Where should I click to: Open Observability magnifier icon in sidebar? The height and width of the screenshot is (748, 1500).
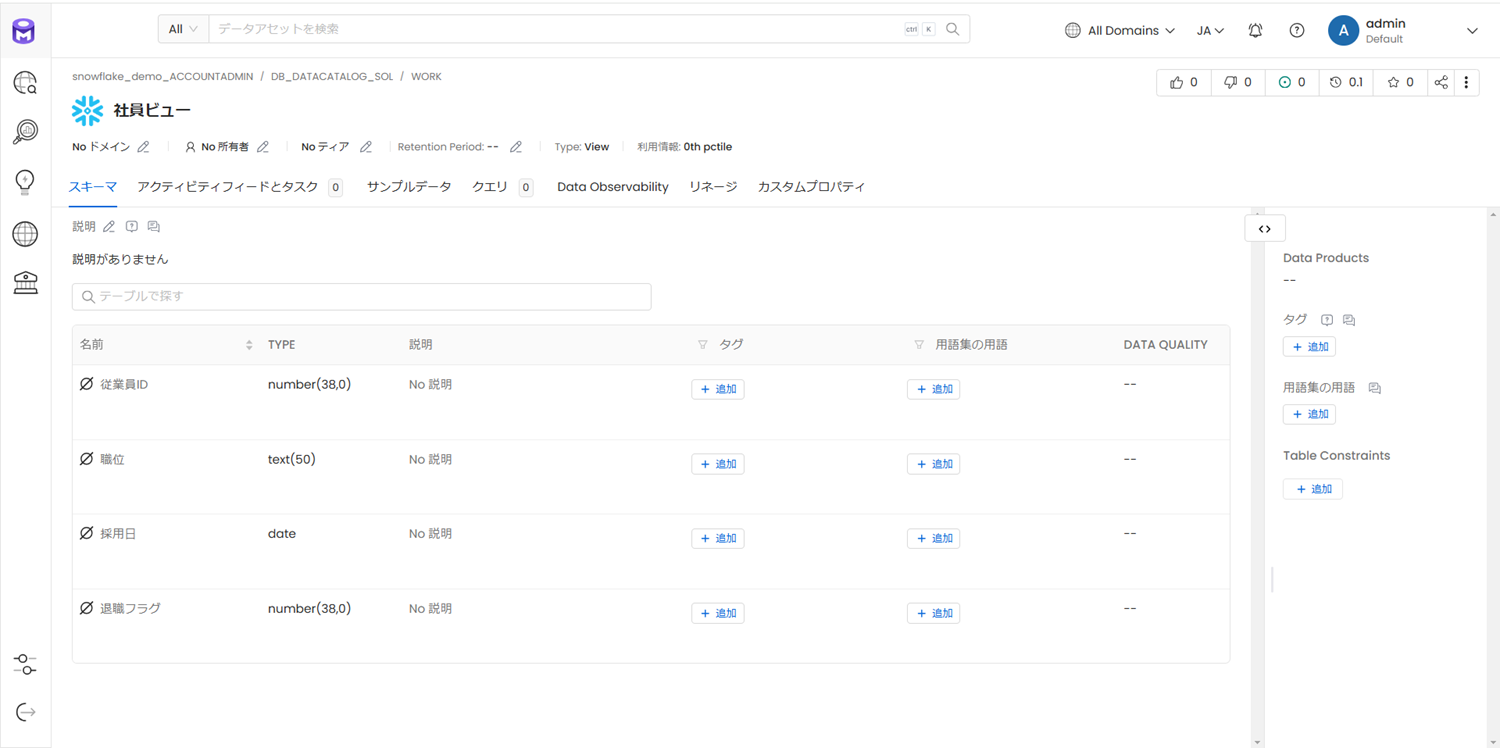pyautogui.click(x=25, y=132)
